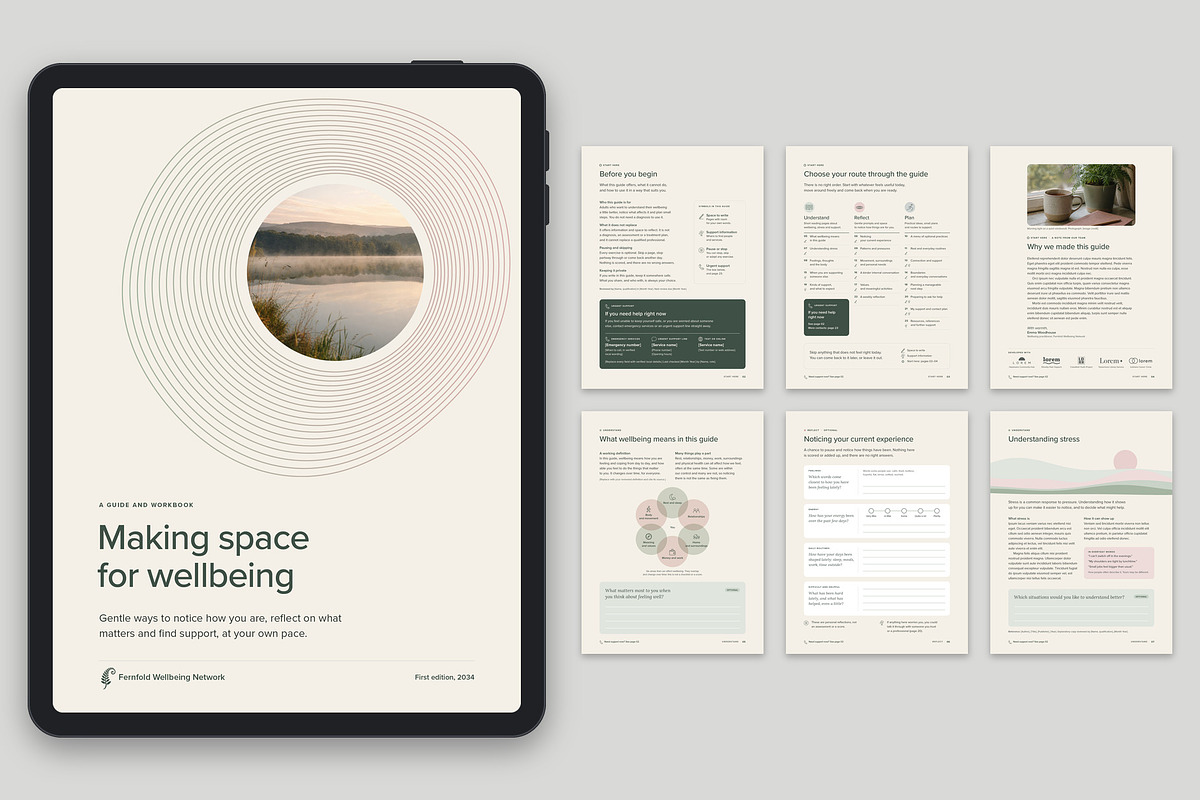Image resolution: width=1200 pixels, height=800 pixels.
Task: Open the Why we made this guide page
Action: 1081,267
